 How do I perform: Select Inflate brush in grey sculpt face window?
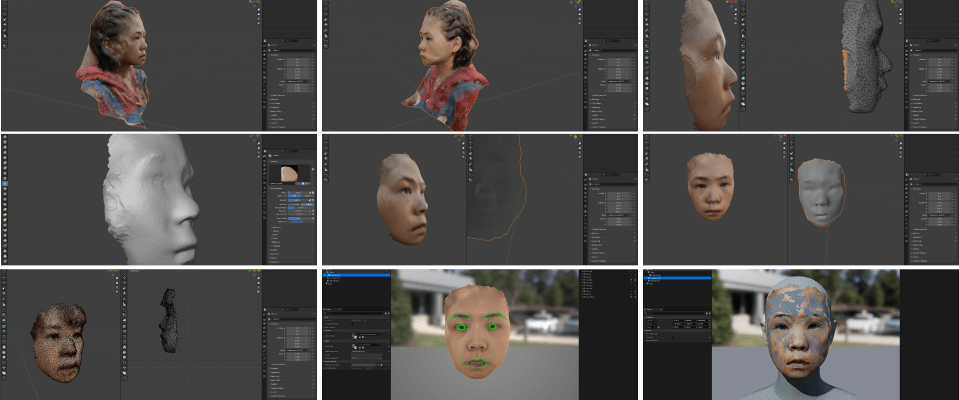tap(5, 168)
